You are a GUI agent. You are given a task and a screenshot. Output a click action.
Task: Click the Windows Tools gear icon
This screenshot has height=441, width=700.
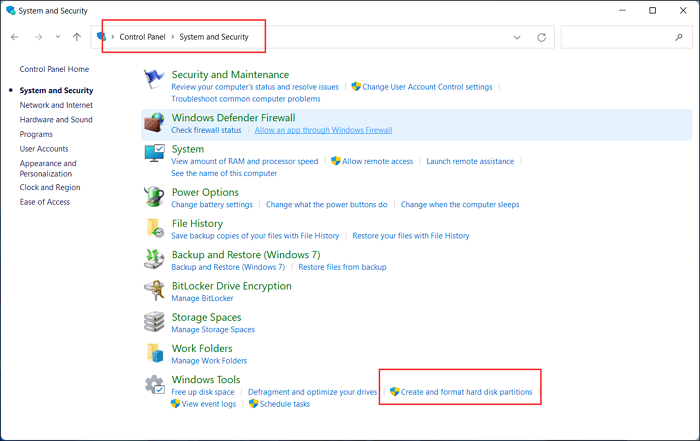pos(155,384)
